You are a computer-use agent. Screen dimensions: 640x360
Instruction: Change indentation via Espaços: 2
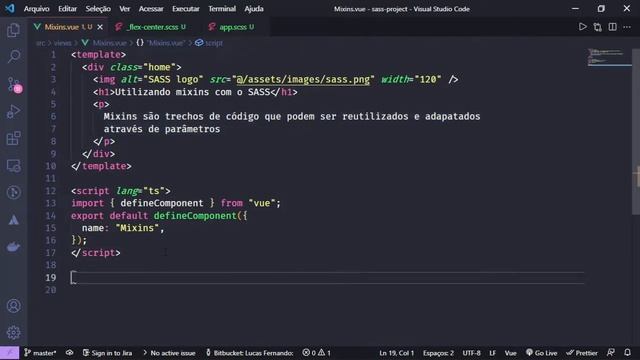438,353
